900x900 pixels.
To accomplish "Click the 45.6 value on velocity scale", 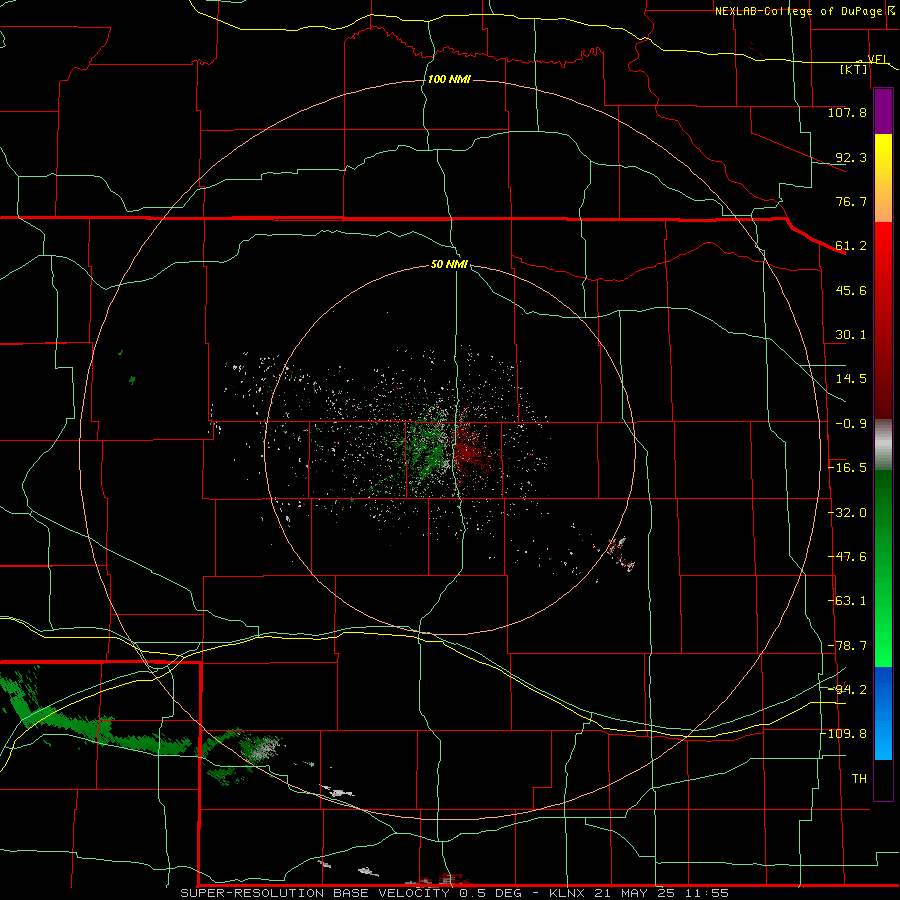I will [851, 290].
